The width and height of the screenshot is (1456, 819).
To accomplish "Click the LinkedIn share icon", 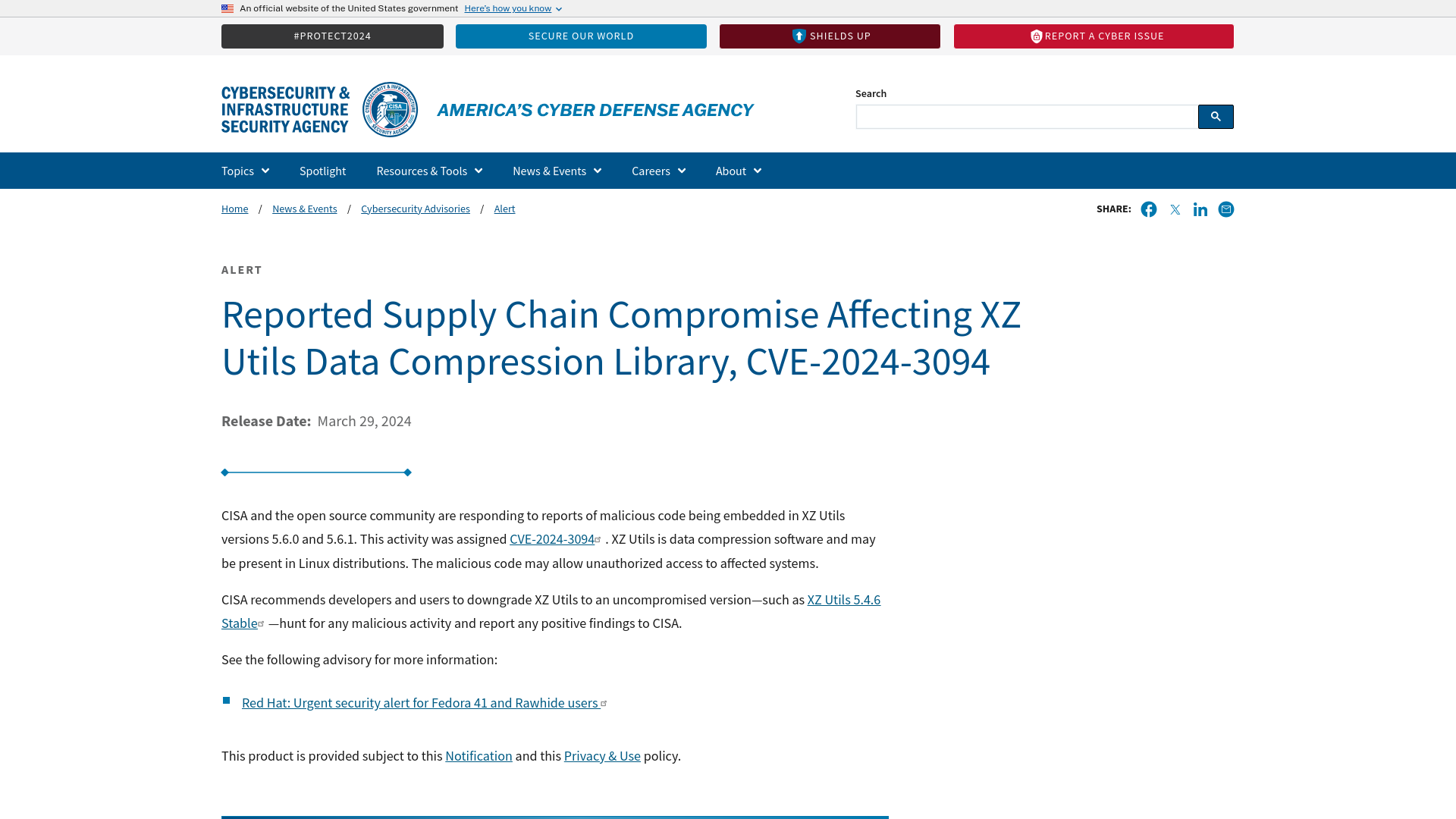I will [1200, 209].
